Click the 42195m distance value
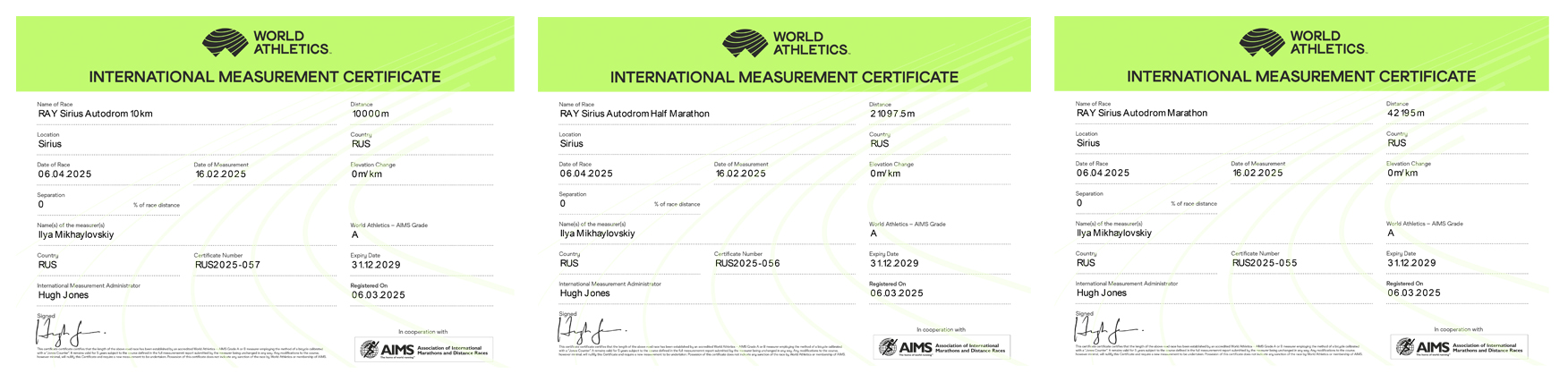Screen dimensions: 1568x382 point(1405,114)
